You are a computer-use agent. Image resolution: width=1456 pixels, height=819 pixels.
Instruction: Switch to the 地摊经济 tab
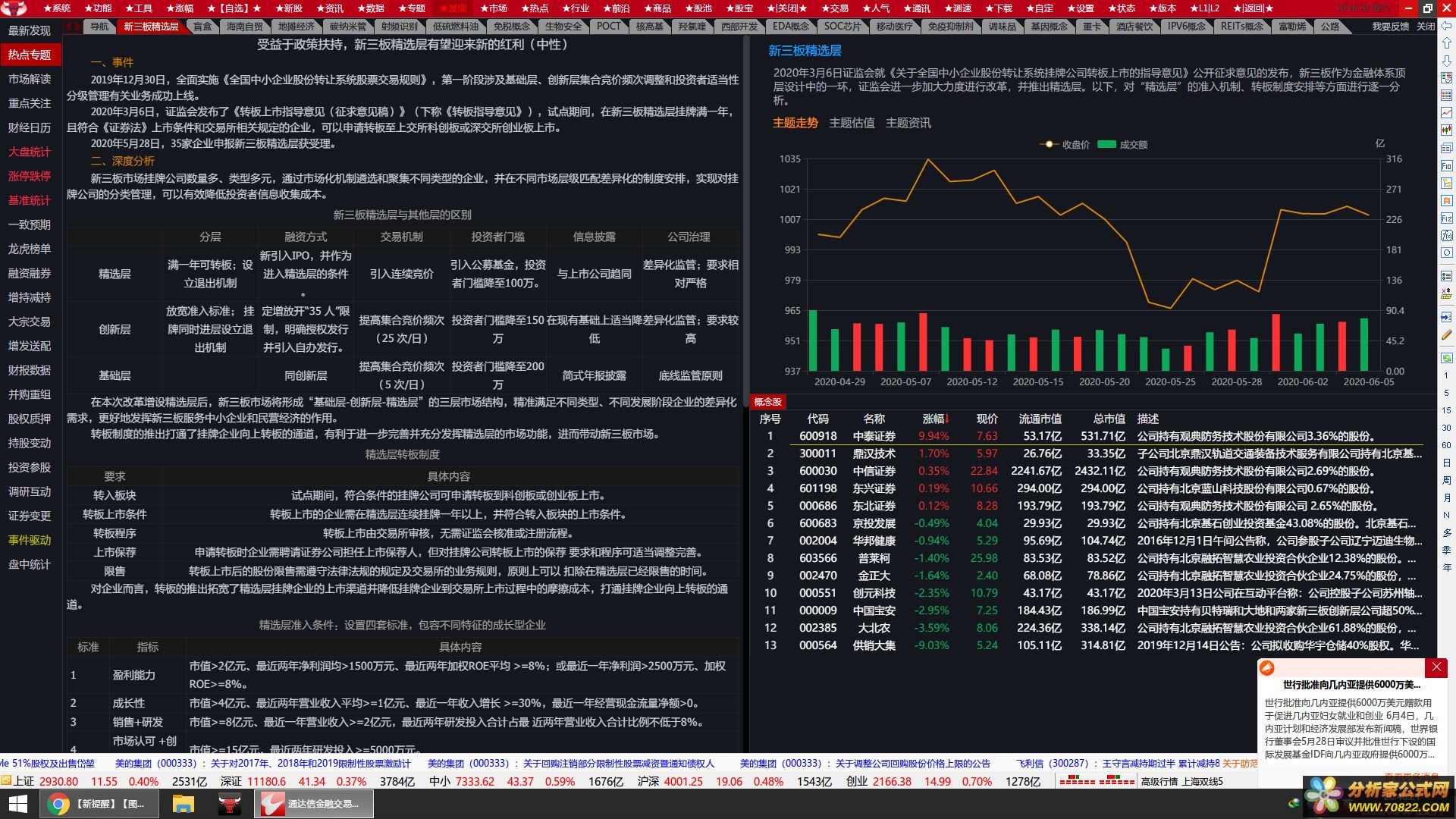pyautogui.click(x=296, y=27)
